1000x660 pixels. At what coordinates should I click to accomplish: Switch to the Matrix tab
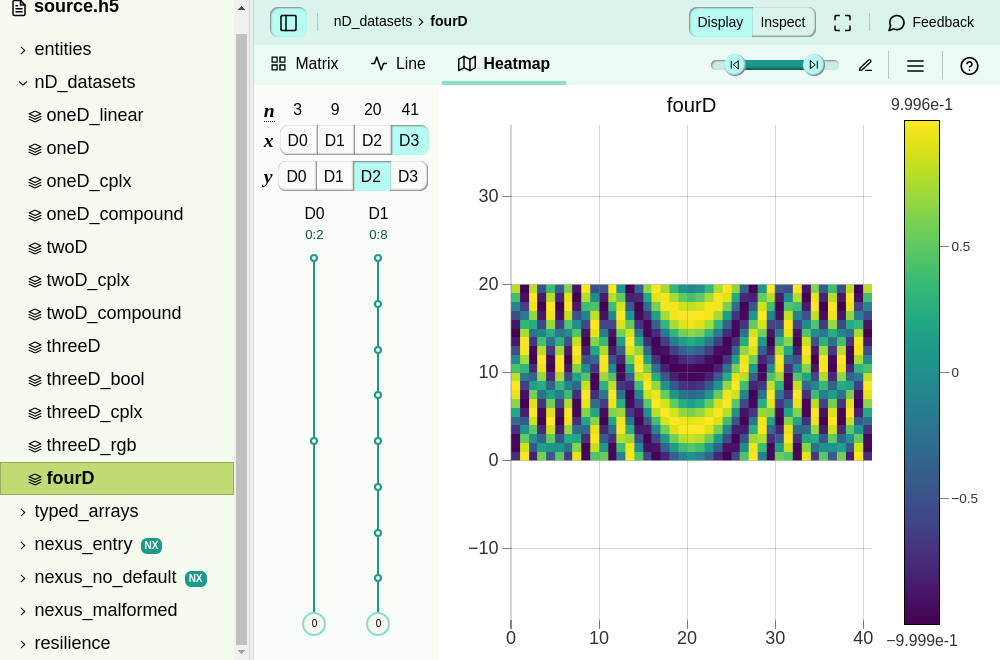pyautogui.click(x=304, y=64)
